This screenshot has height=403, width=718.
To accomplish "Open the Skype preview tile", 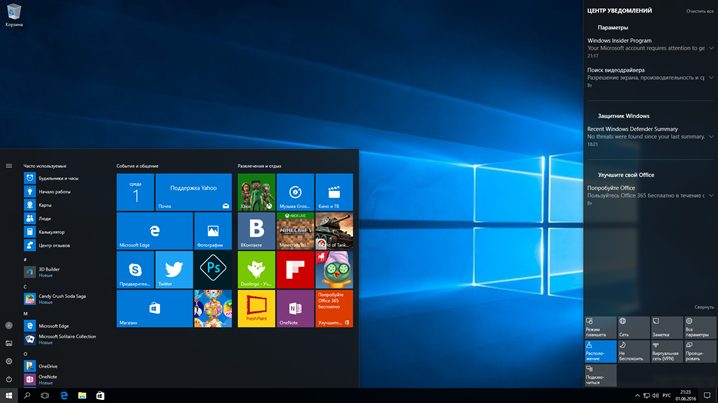I will (135, 270).
